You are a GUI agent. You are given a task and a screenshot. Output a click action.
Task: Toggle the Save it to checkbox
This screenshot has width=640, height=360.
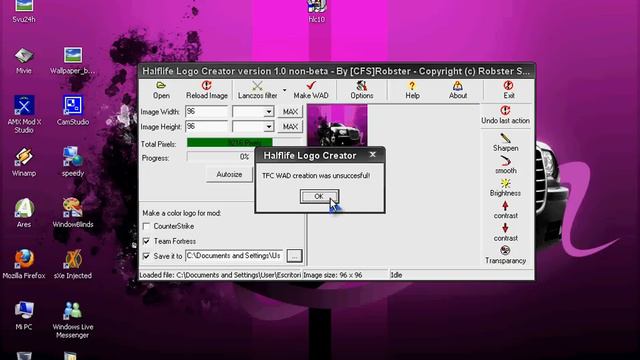146,256
